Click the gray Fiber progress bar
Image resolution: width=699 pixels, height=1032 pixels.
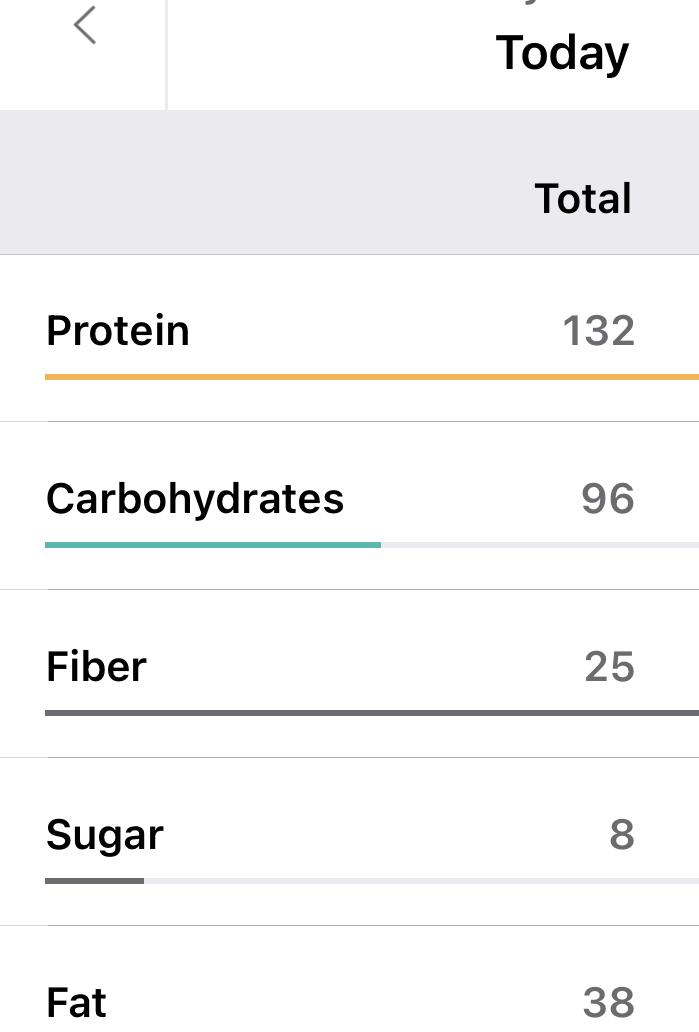[370, 713]
